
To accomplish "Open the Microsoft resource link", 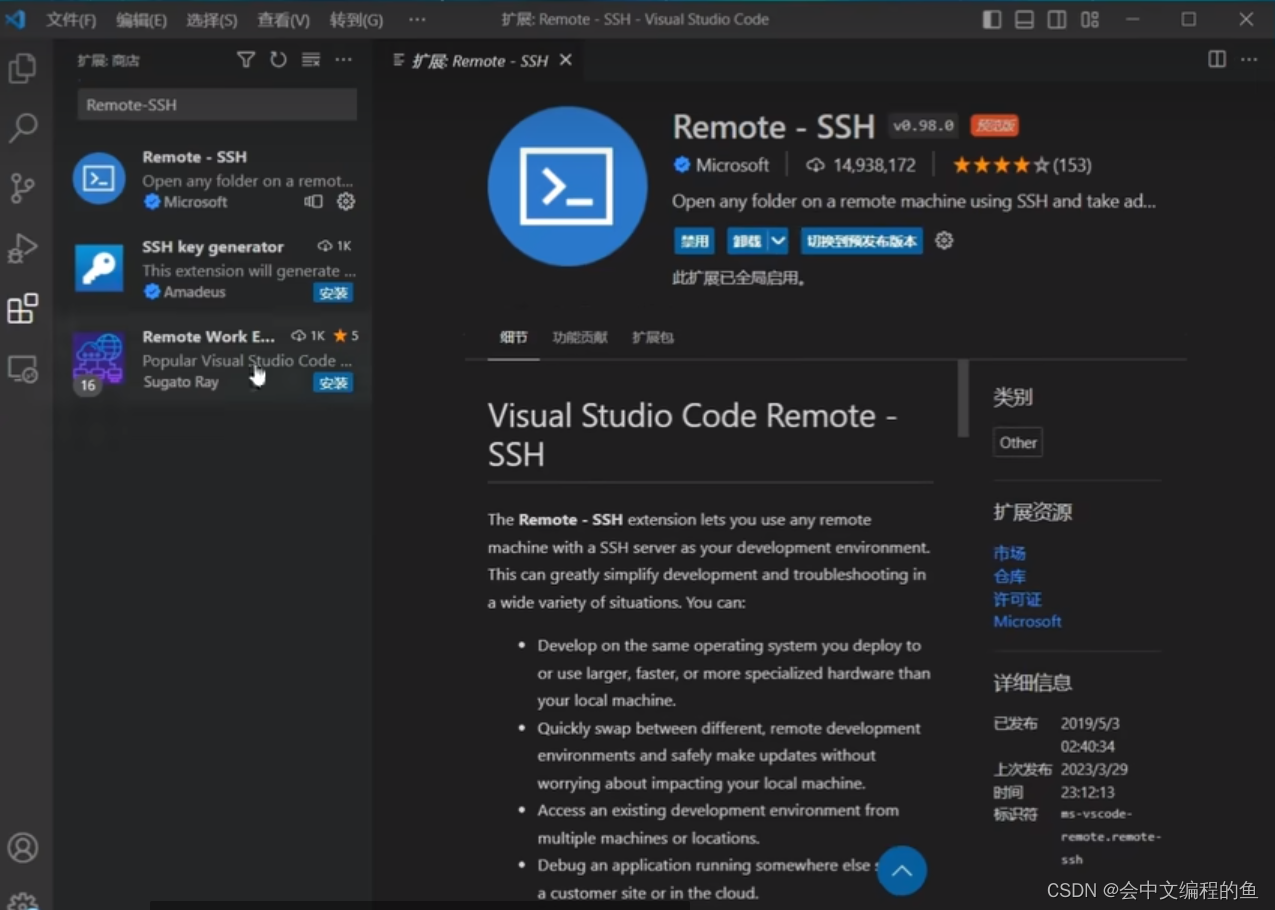I will click(1027, 621).
